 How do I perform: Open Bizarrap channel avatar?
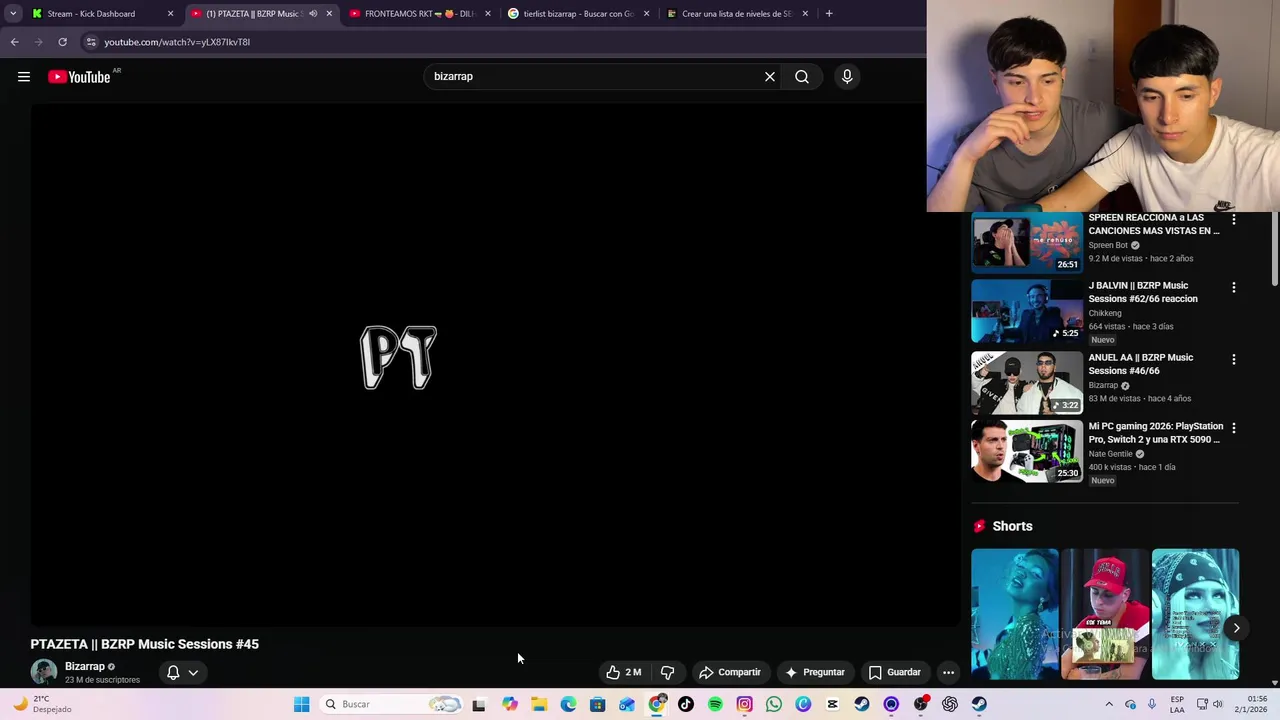pyautogui.click(x=44, y=672)
